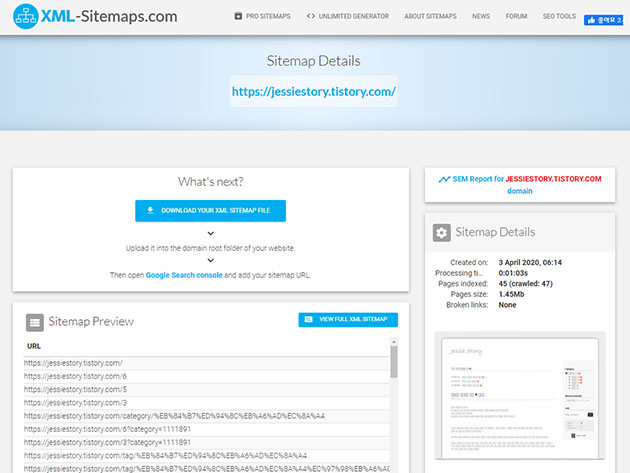Select the /category/%EB%84%B7 URL row
The height and width of the screenshot is (473, 630).
tap(207, 416)
